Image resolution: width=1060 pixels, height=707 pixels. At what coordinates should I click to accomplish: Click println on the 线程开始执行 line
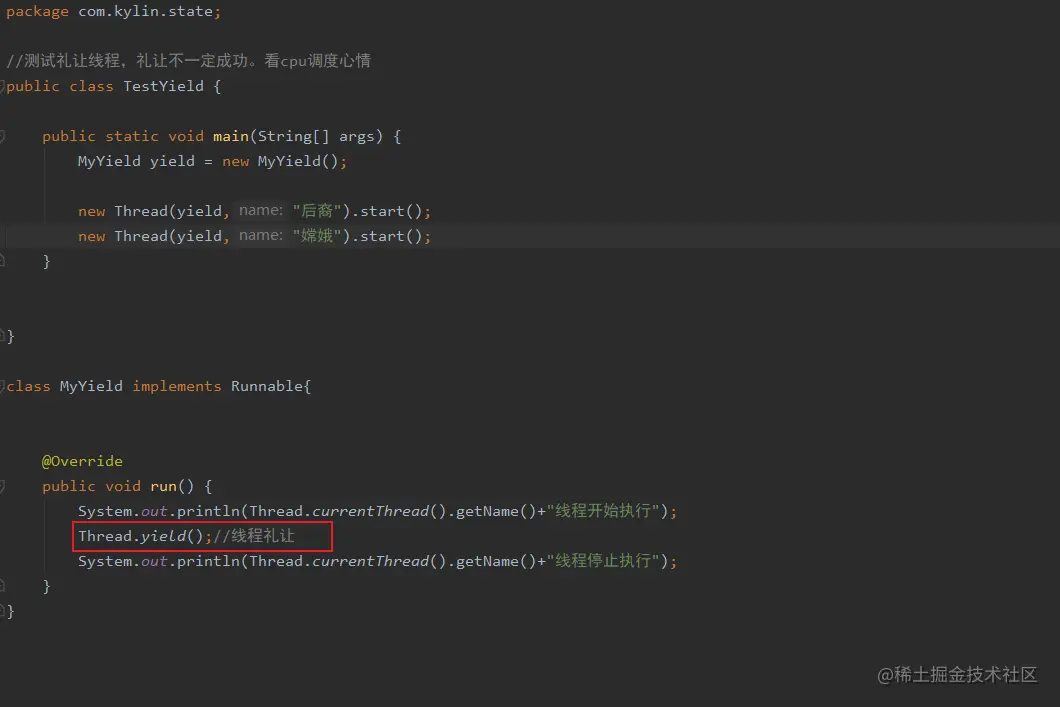click(x=208, y=512)
